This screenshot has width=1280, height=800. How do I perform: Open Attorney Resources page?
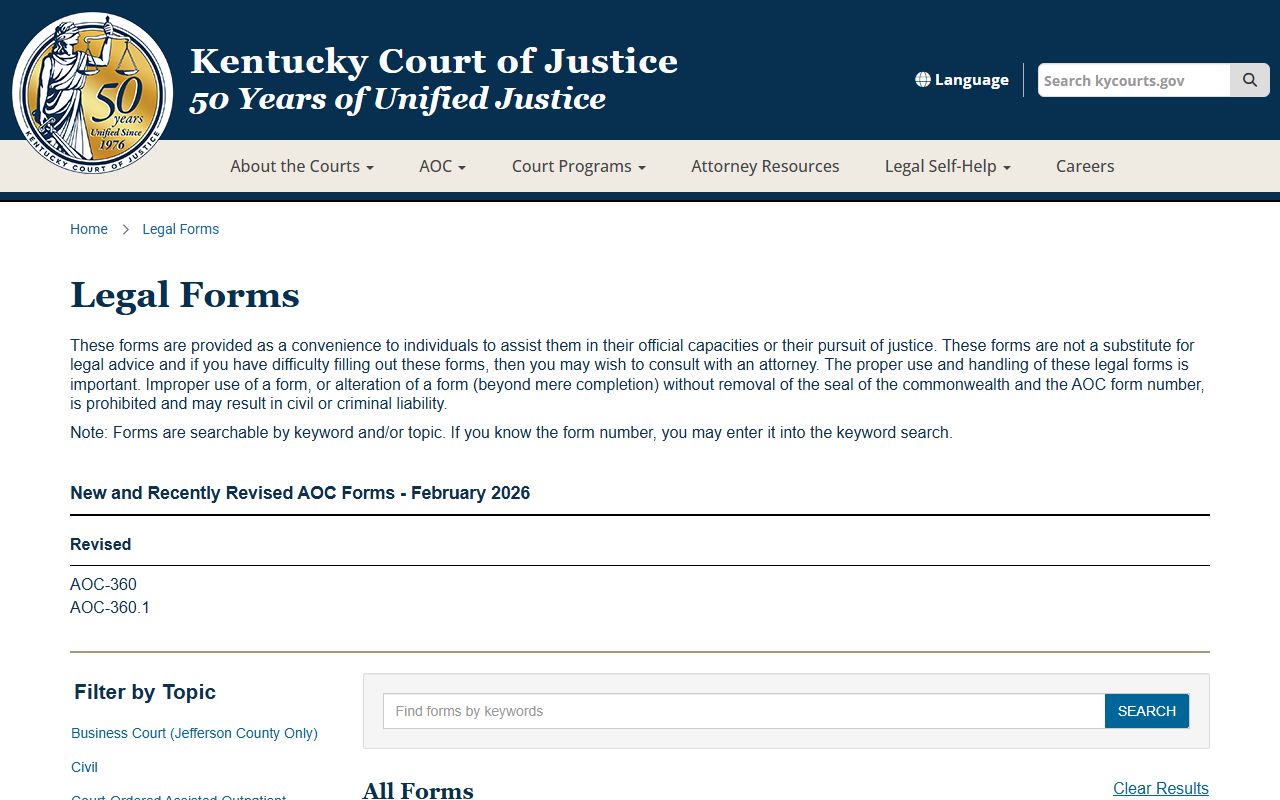(x=765, y=166)
